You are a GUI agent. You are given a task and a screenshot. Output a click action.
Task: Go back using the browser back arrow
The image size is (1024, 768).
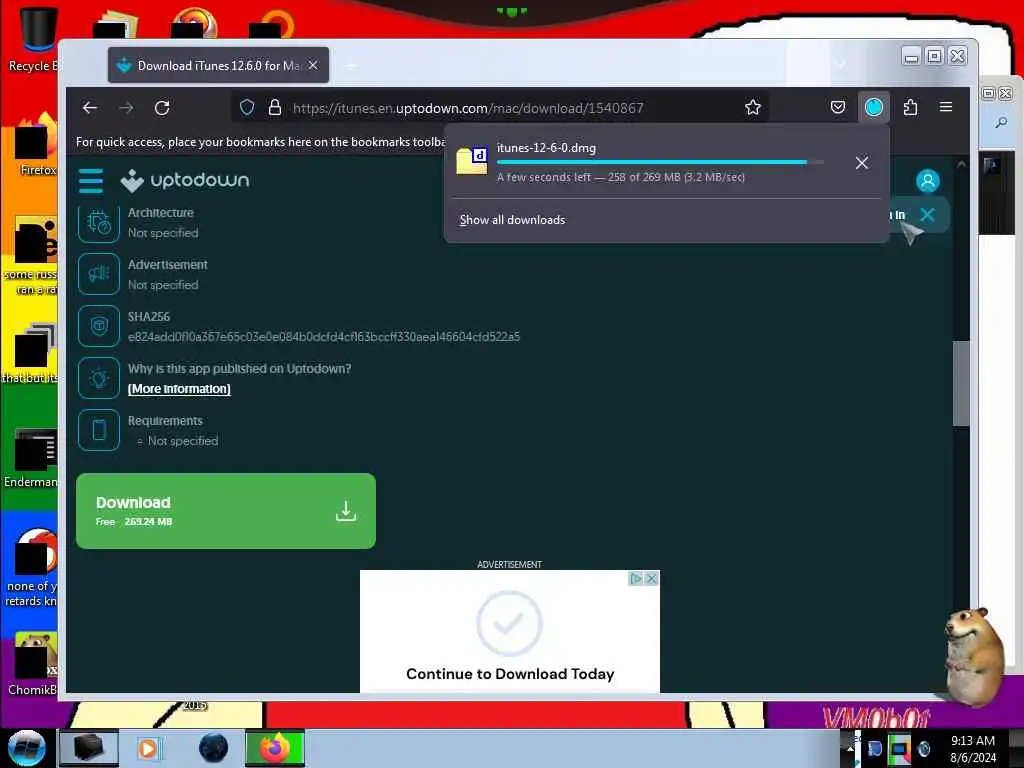(x=90, y=108)
